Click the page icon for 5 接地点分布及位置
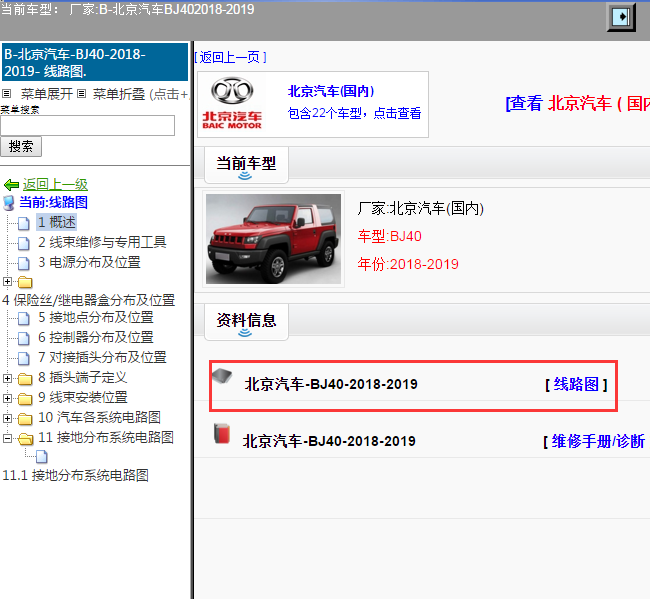The image size is (650, 599). point(24,318)
